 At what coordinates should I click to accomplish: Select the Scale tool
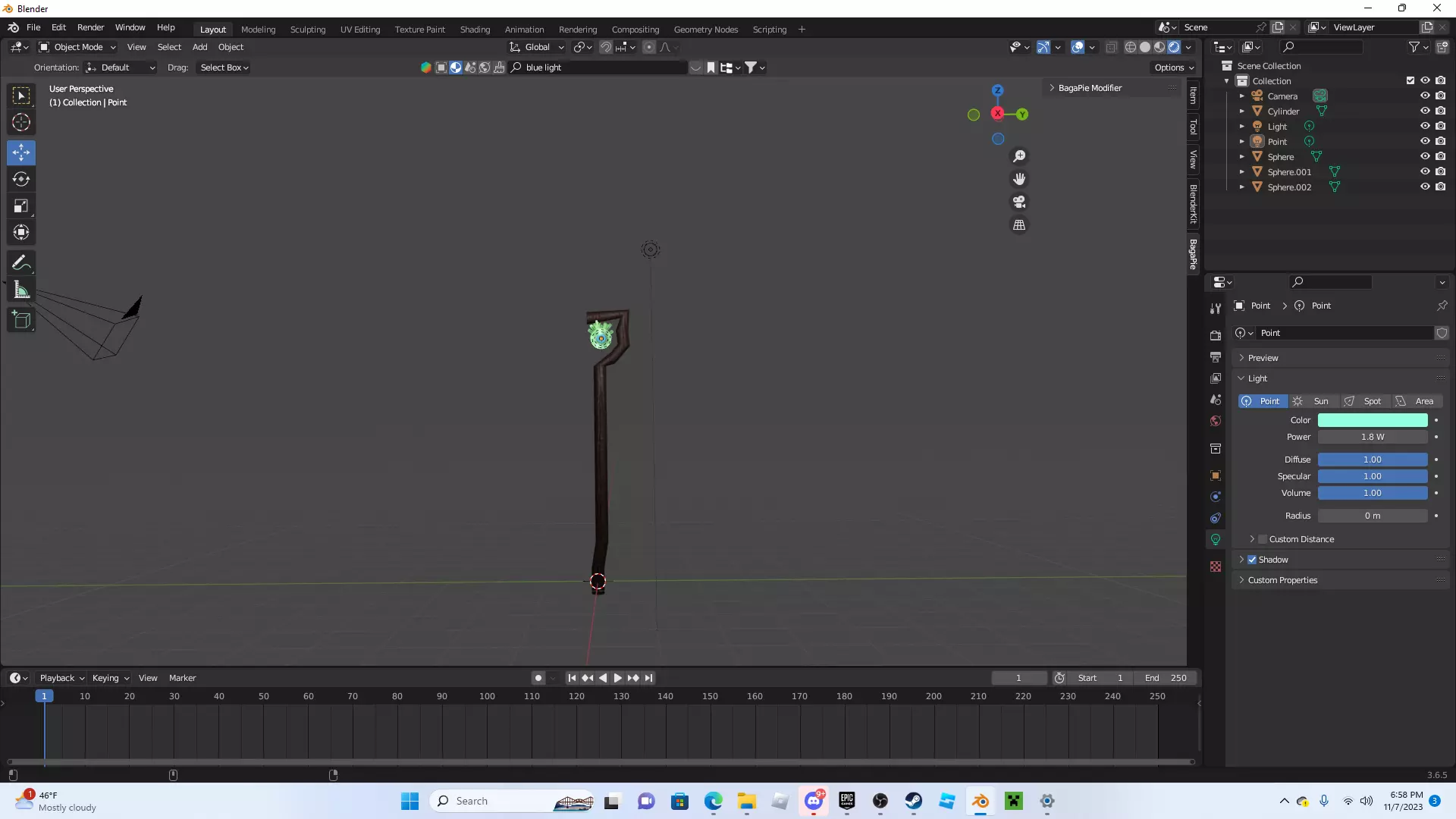click(21, 206)
